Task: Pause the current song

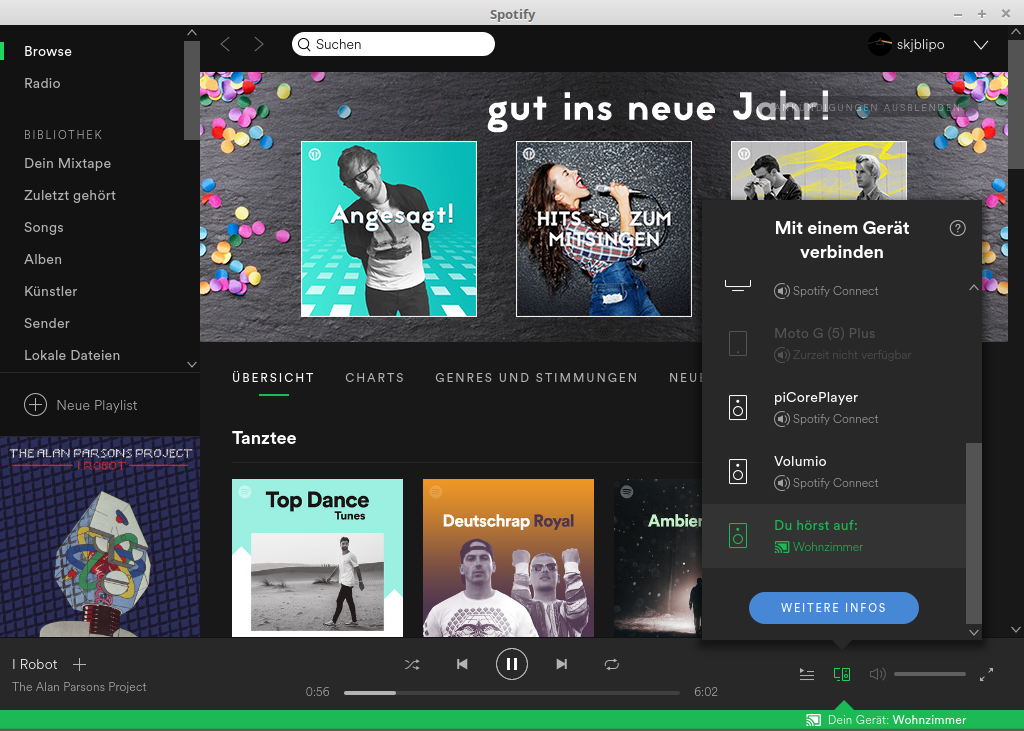Action: point(511,664)
